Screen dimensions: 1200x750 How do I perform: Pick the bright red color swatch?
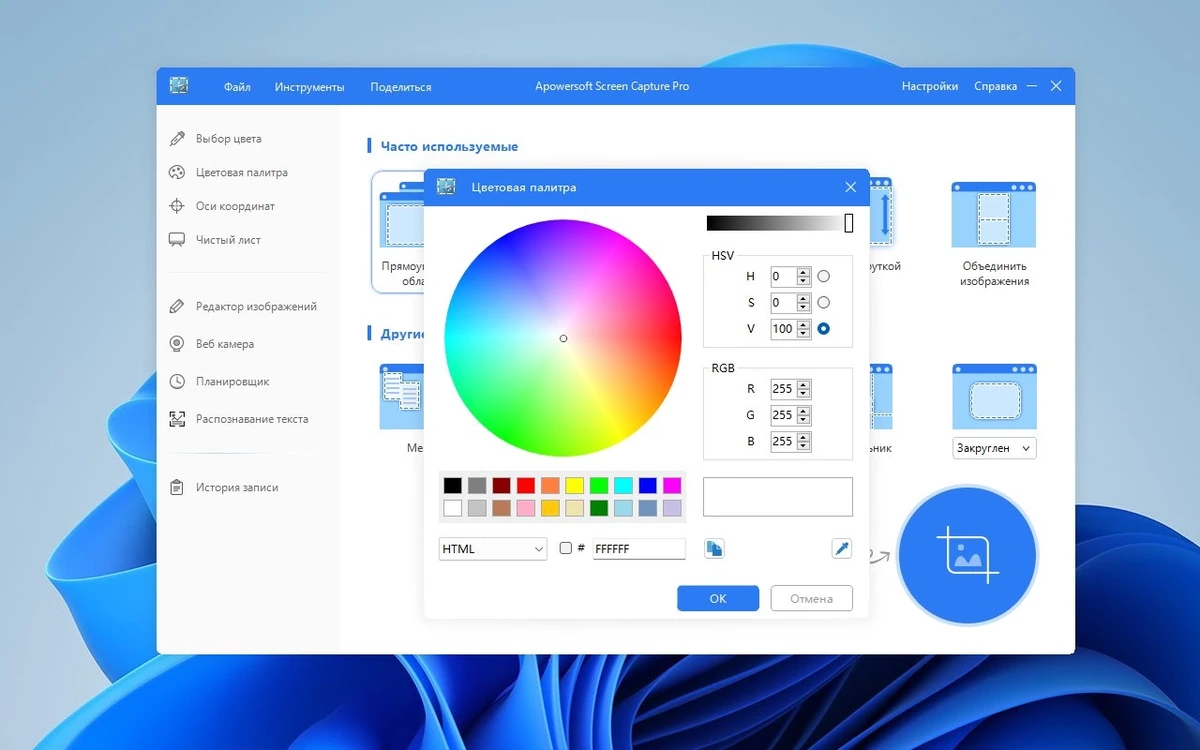[526, 485]
